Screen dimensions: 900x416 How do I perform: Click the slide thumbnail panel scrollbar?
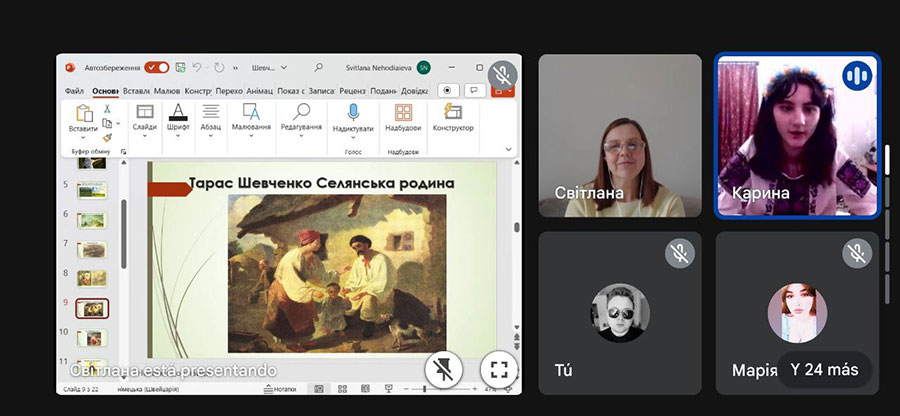[124, 234]
